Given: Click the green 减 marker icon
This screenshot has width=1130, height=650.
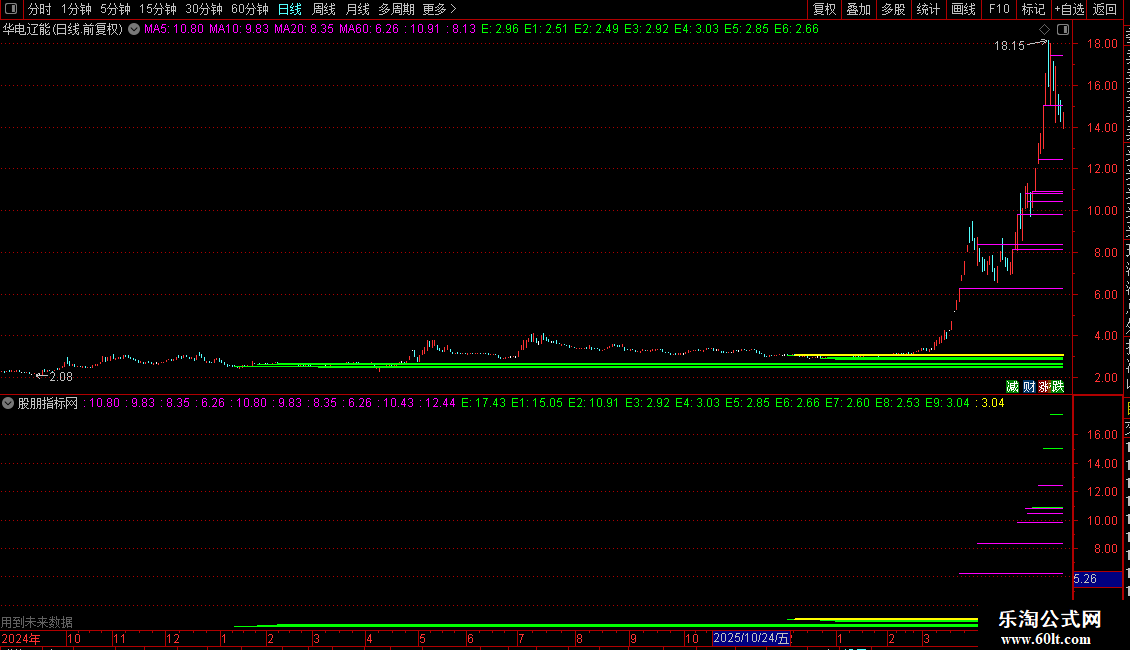Looking at the screenshot, I should [1012, 387].
